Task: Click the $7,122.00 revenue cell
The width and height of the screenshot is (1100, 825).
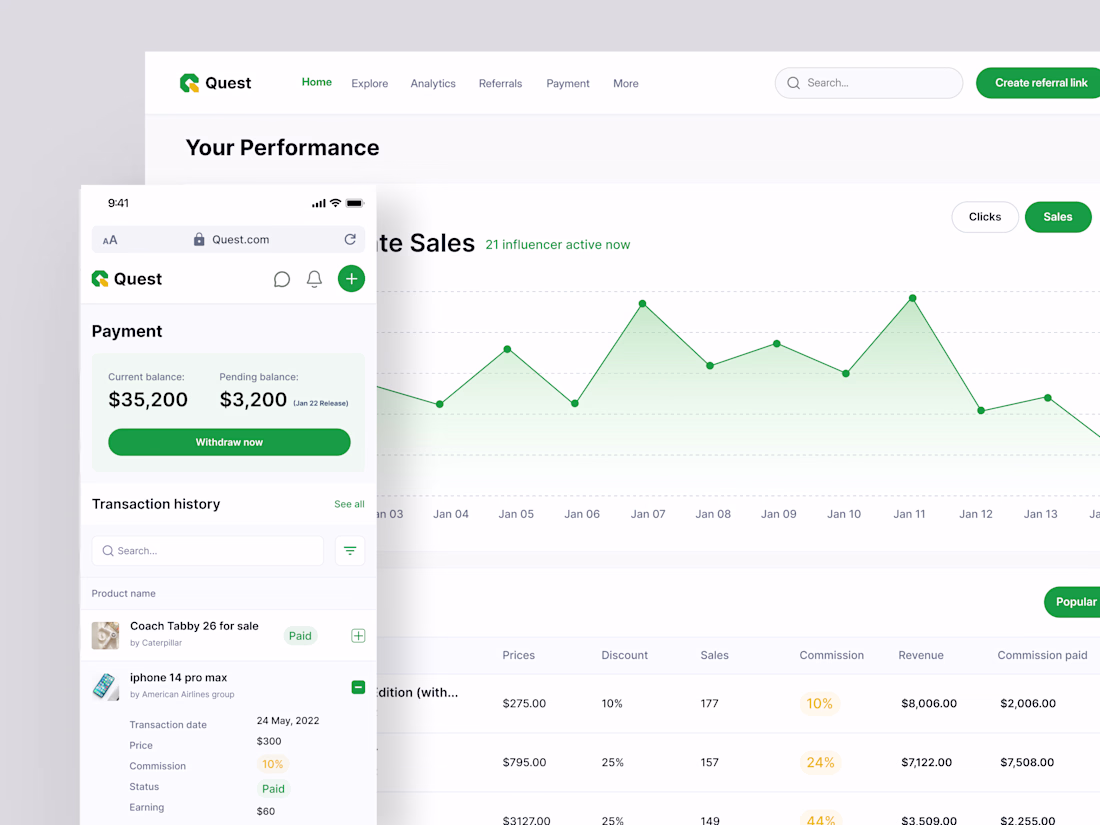Action: [x=926, y=762]
